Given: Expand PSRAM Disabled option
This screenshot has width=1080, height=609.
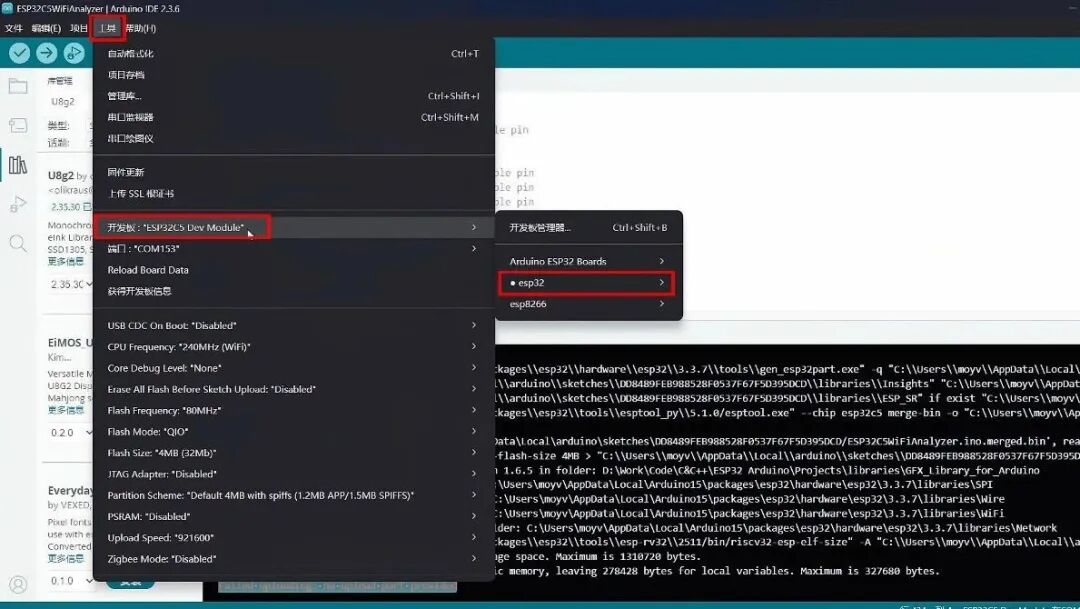Looking at the screenshot, I should 293,517.
